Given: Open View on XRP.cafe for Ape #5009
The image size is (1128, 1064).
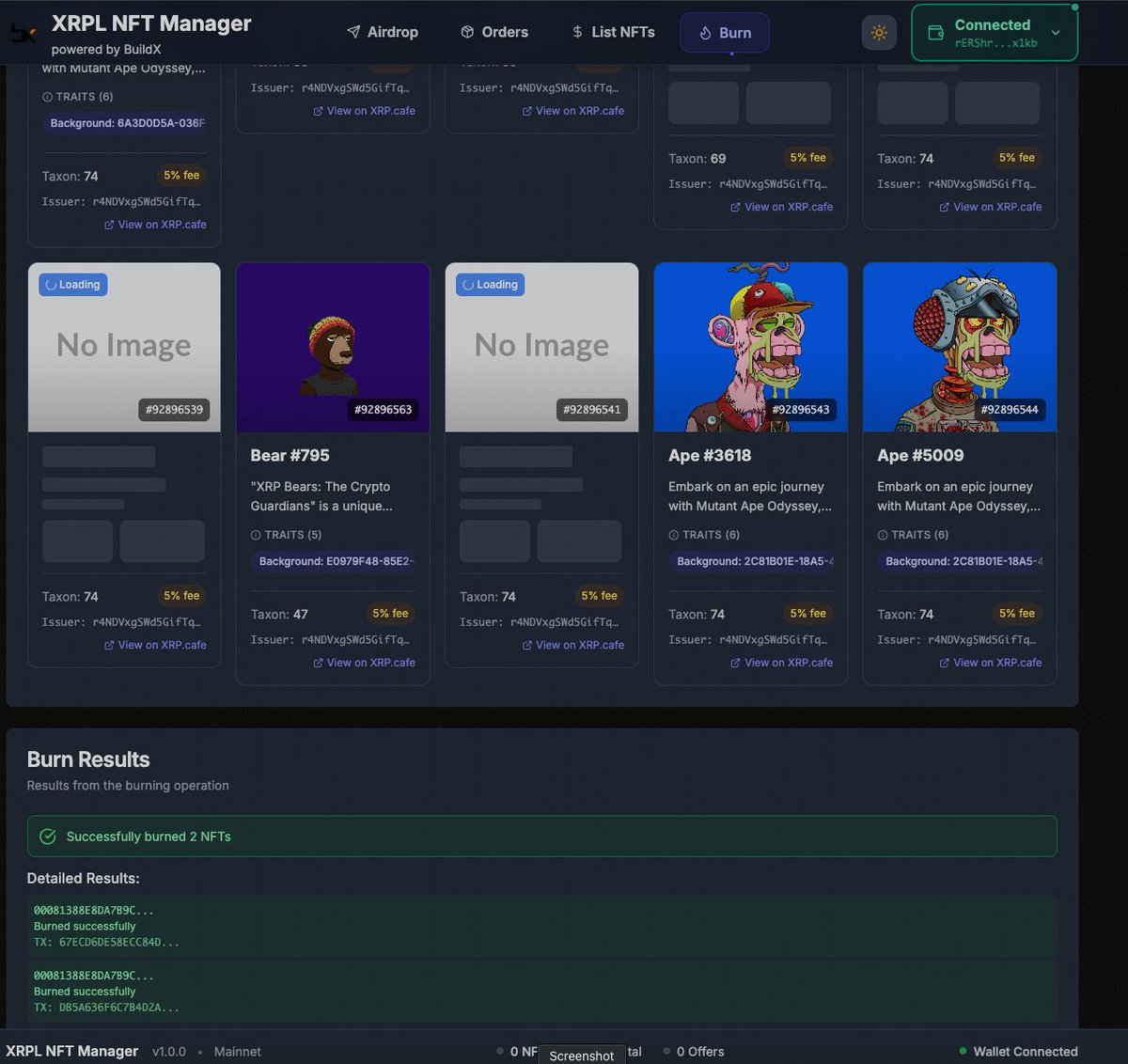Looking at the screenshot, I should [990, 663].
